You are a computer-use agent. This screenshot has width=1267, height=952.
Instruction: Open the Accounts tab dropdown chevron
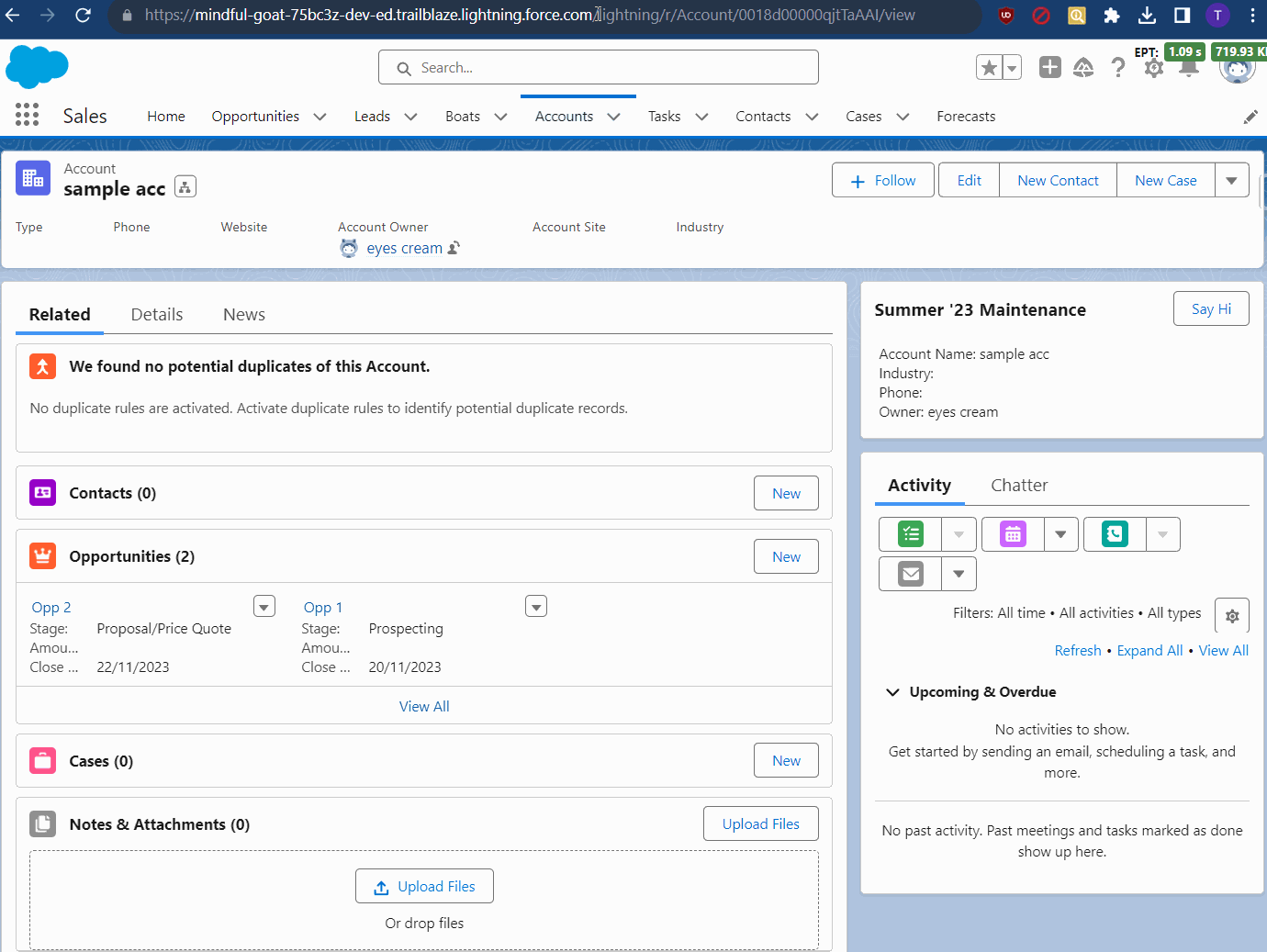point(613,117)
